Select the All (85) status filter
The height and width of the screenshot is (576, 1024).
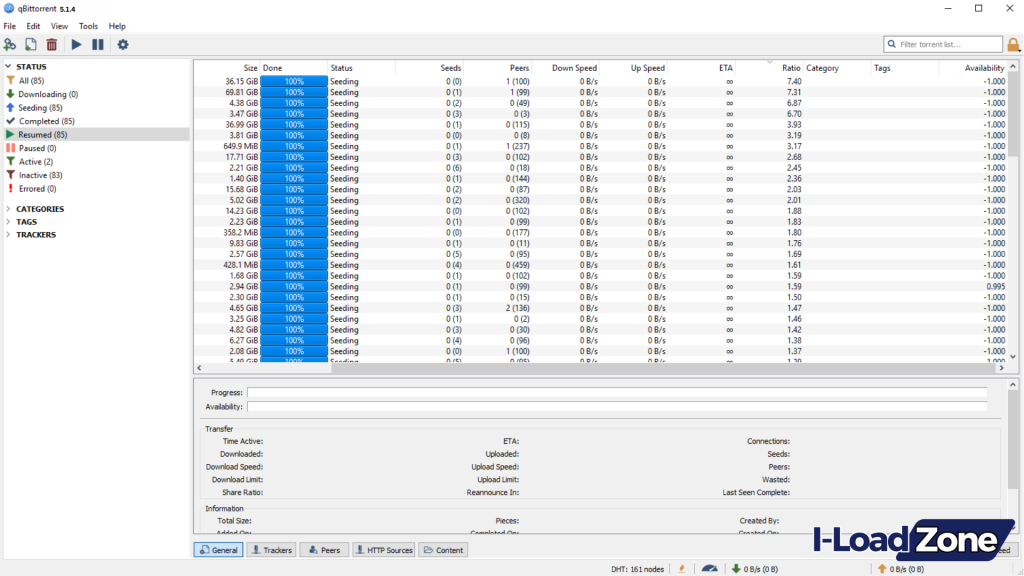tap(31, 81)
